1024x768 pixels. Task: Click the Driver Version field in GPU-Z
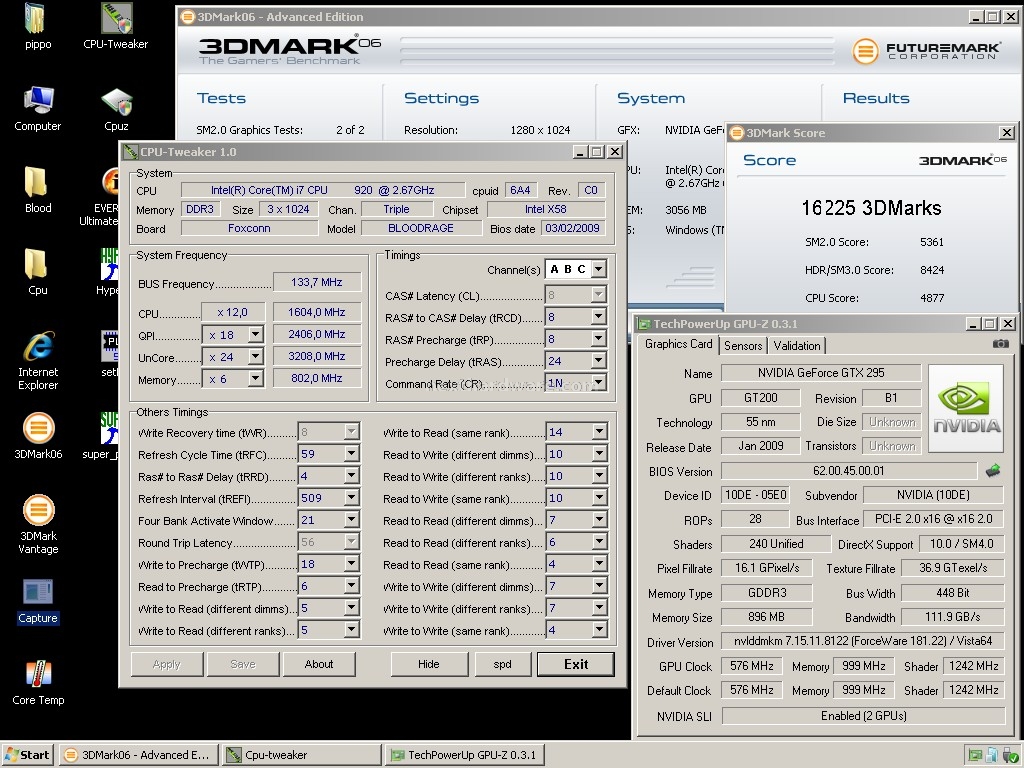tap(862, 641)
